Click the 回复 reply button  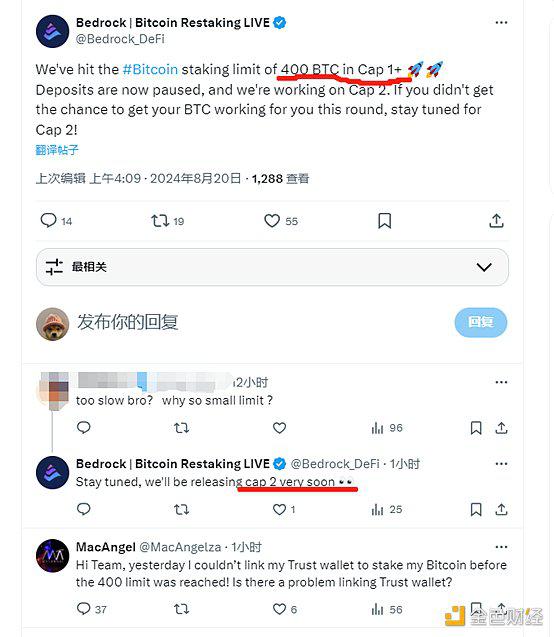click(x=480, y=322)
